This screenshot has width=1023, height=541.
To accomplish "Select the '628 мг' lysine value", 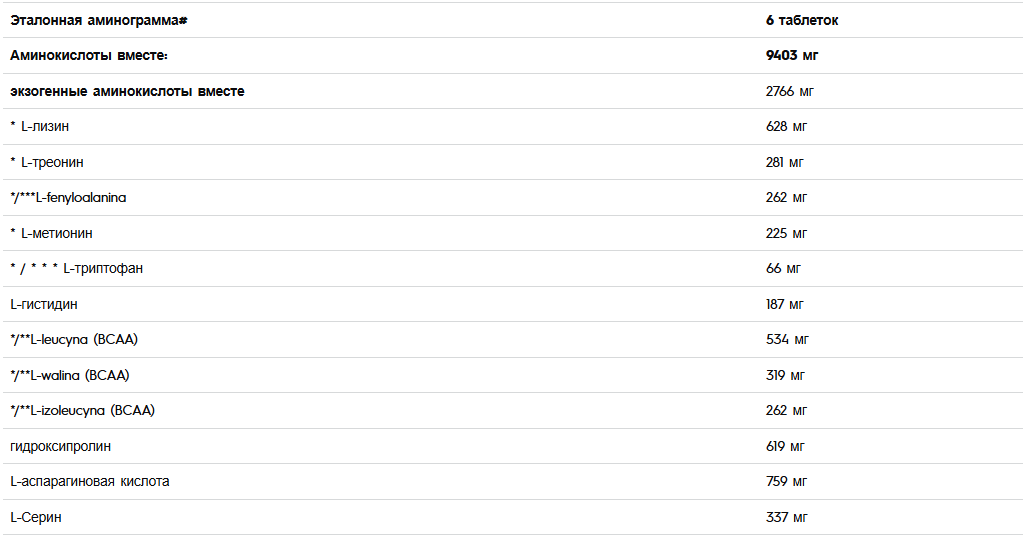I will pos(786,127).
